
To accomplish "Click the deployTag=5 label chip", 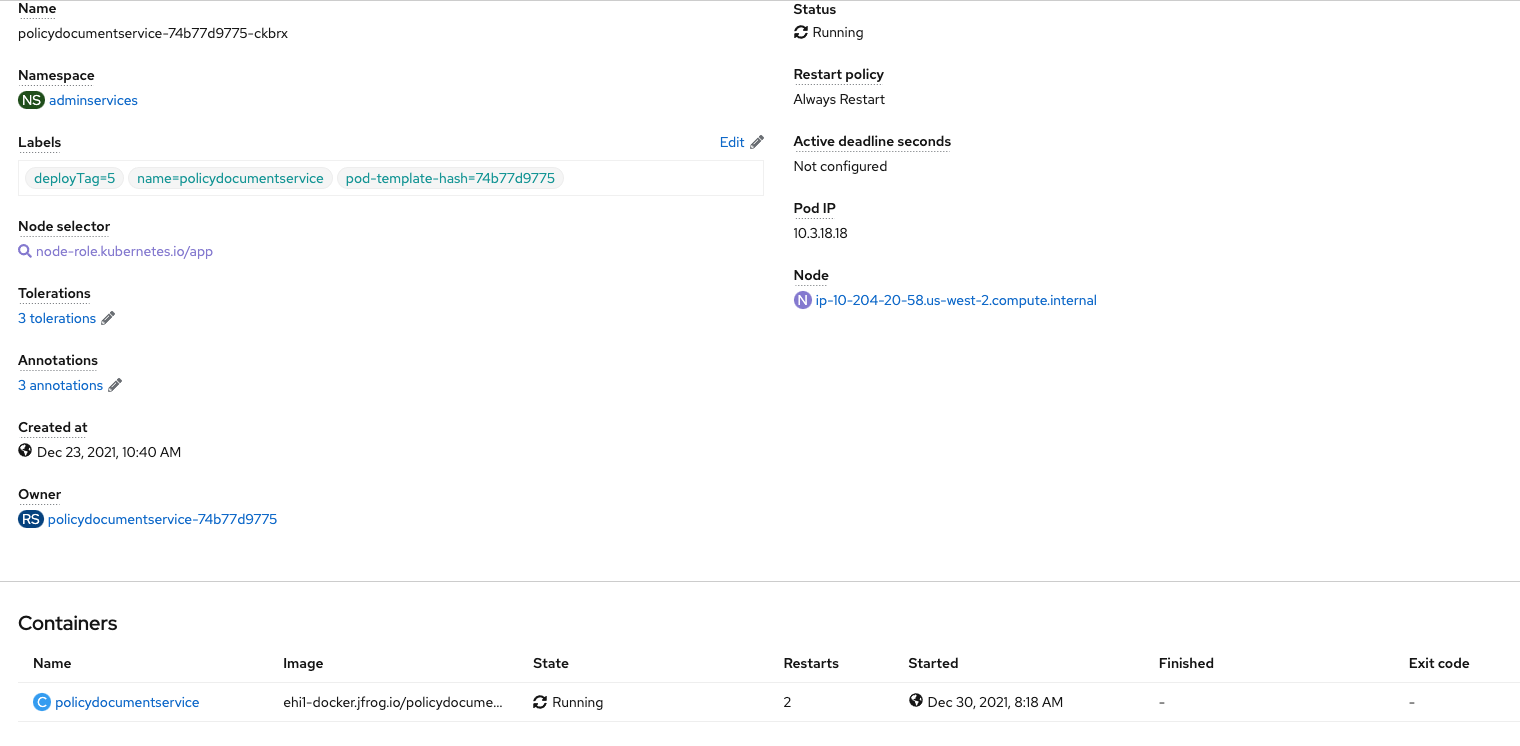I will (x=74, y=178).
